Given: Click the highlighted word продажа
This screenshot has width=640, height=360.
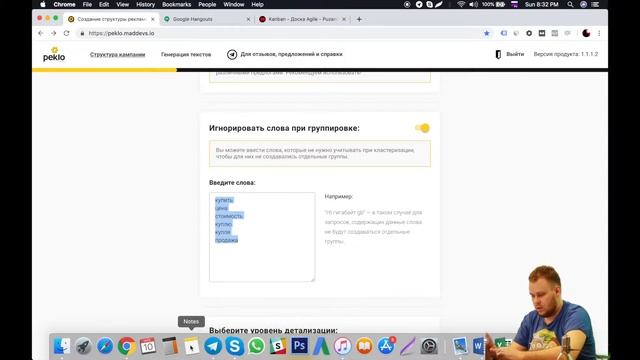Looking at the screenshot, I should pyautogui.click(x=227, y=240).
